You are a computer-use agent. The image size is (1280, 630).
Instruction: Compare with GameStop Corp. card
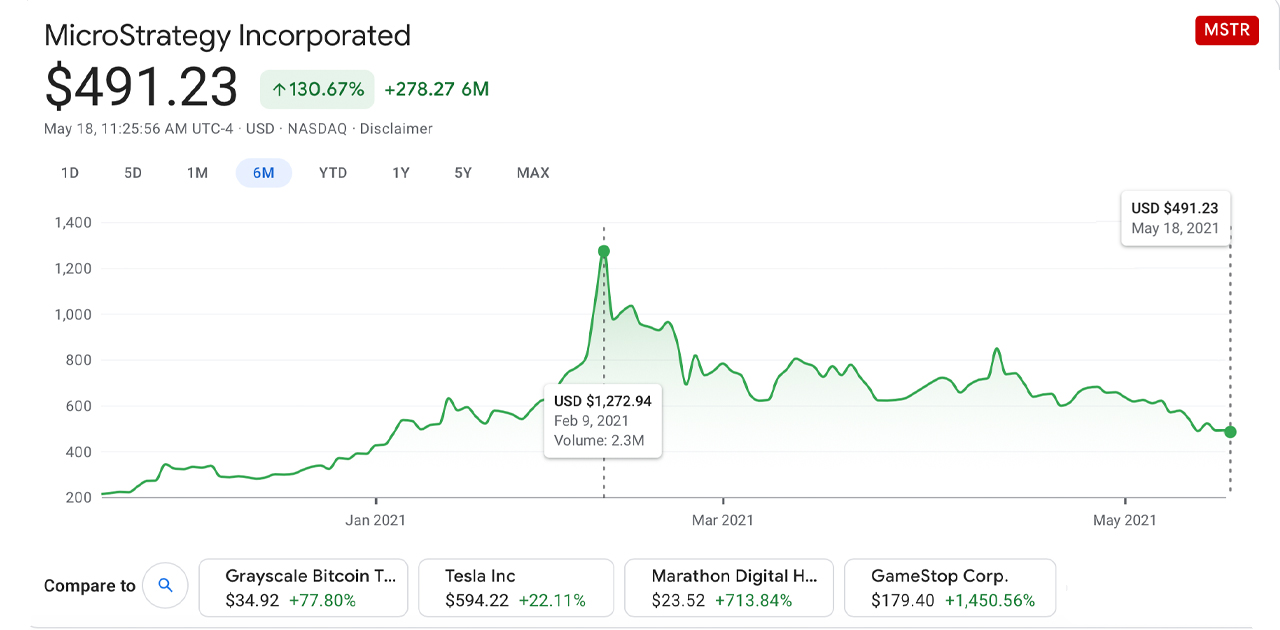tap(950, 588)
